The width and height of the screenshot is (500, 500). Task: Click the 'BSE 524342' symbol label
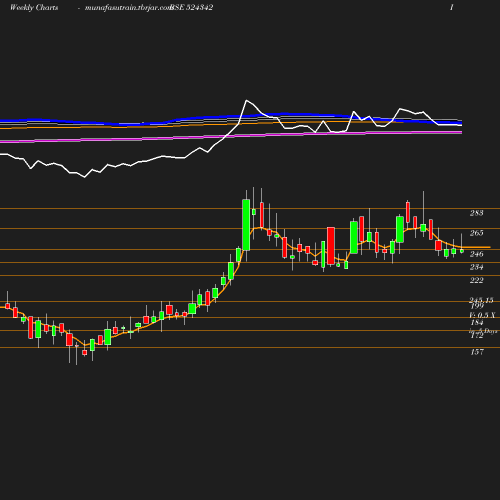point(192,8)
